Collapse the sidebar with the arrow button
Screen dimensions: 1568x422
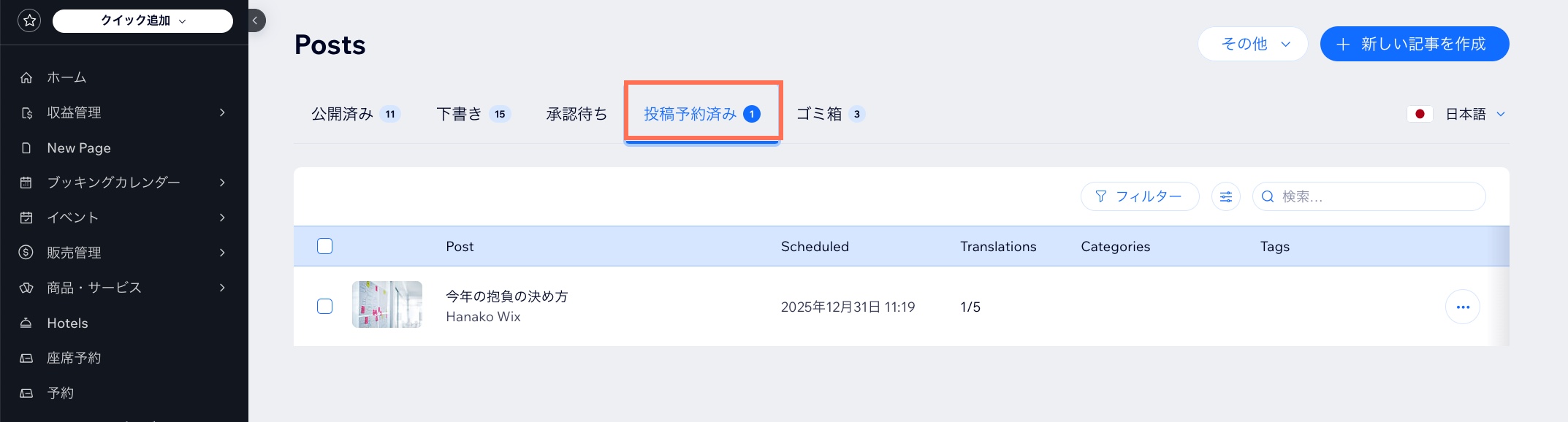tap(256, 21)
